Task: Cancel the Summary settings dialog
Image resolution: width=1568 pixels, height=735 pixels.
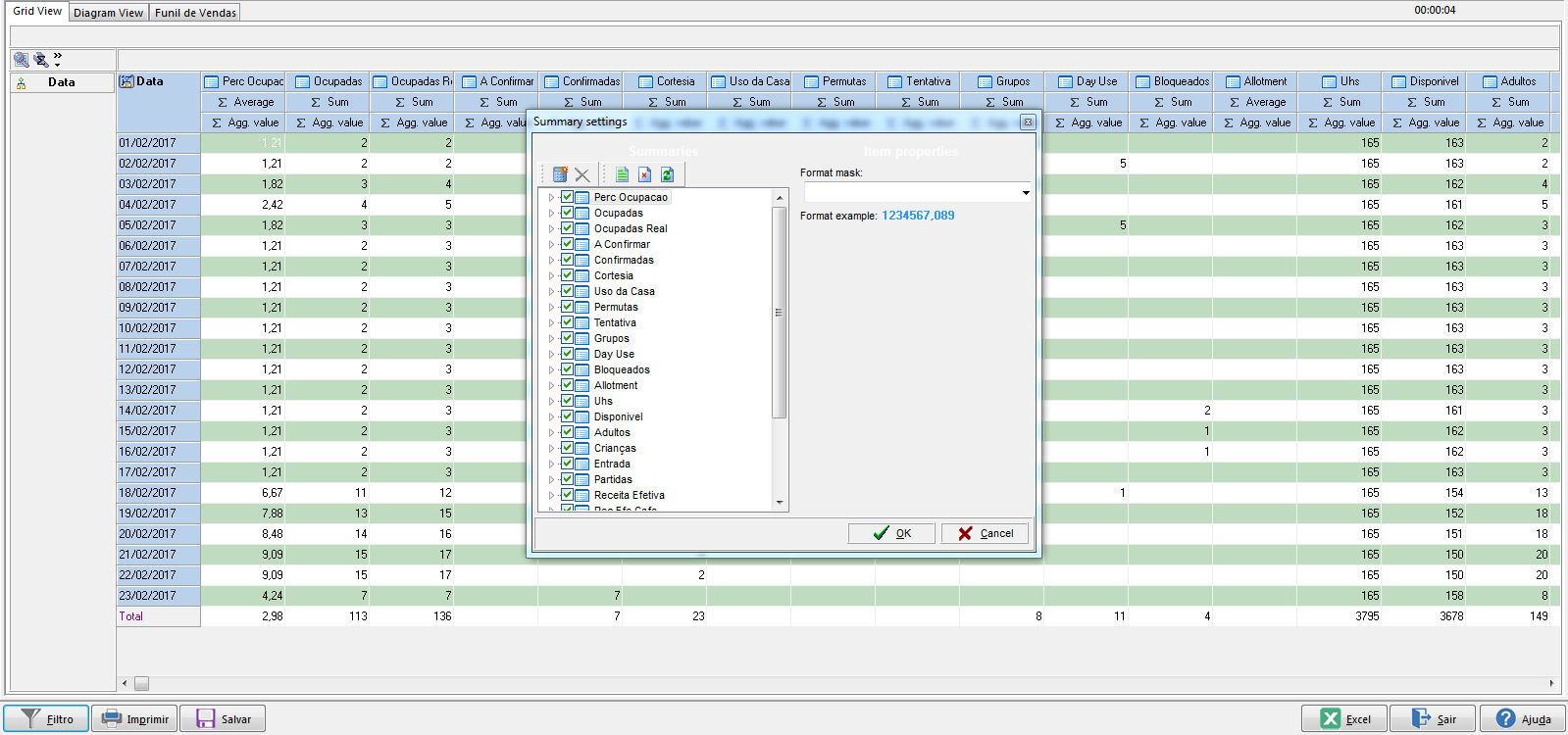Action: 985,533
